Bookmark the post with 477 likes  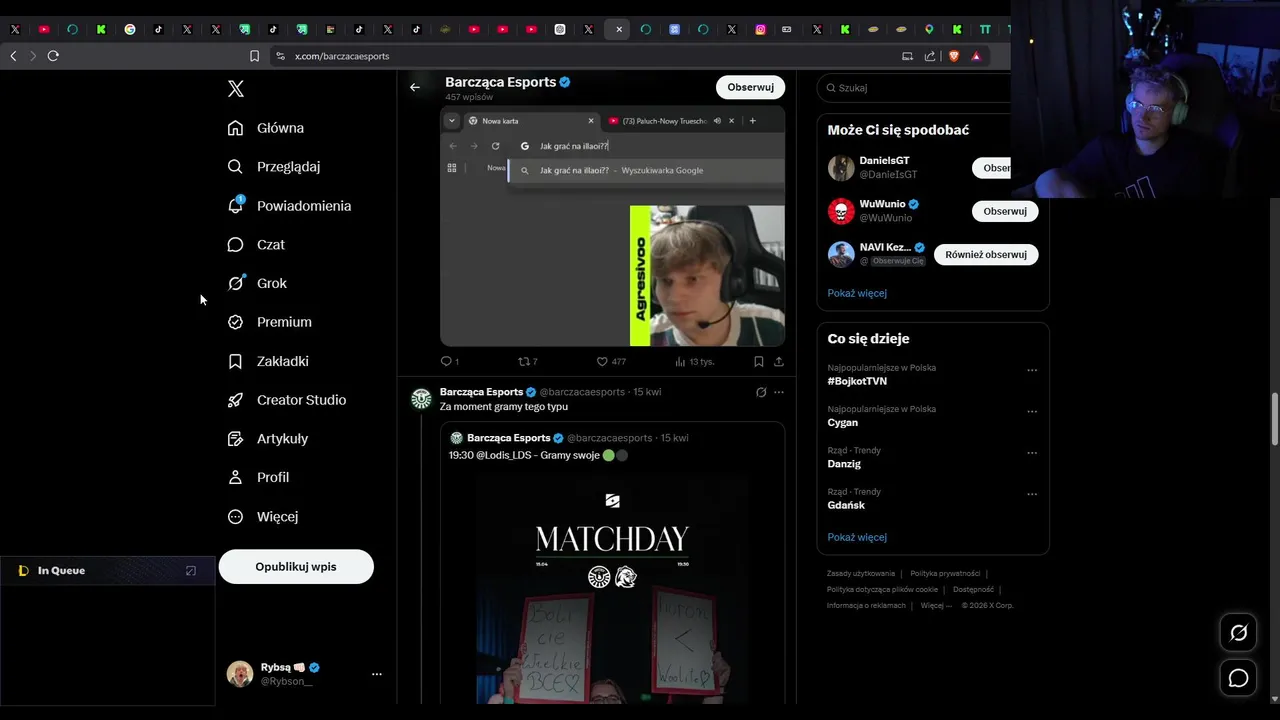pyautogui.click(x=759, y=362)
